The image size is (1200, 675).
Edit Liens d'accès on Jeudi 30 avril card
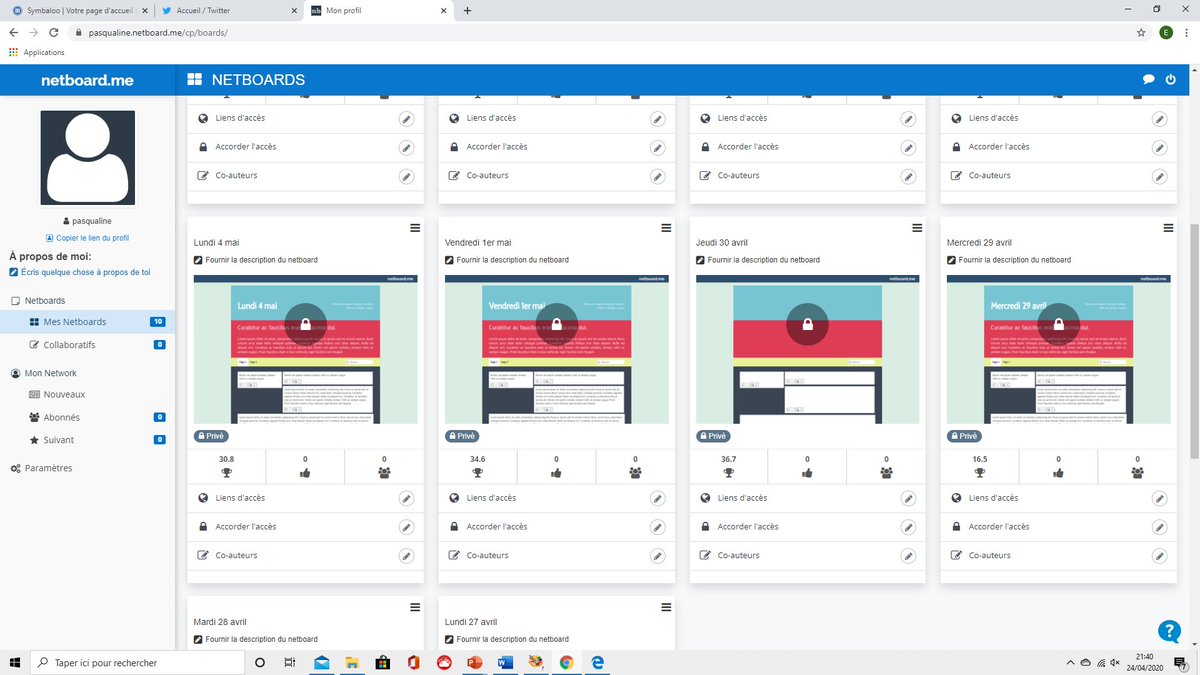[908, 498]
